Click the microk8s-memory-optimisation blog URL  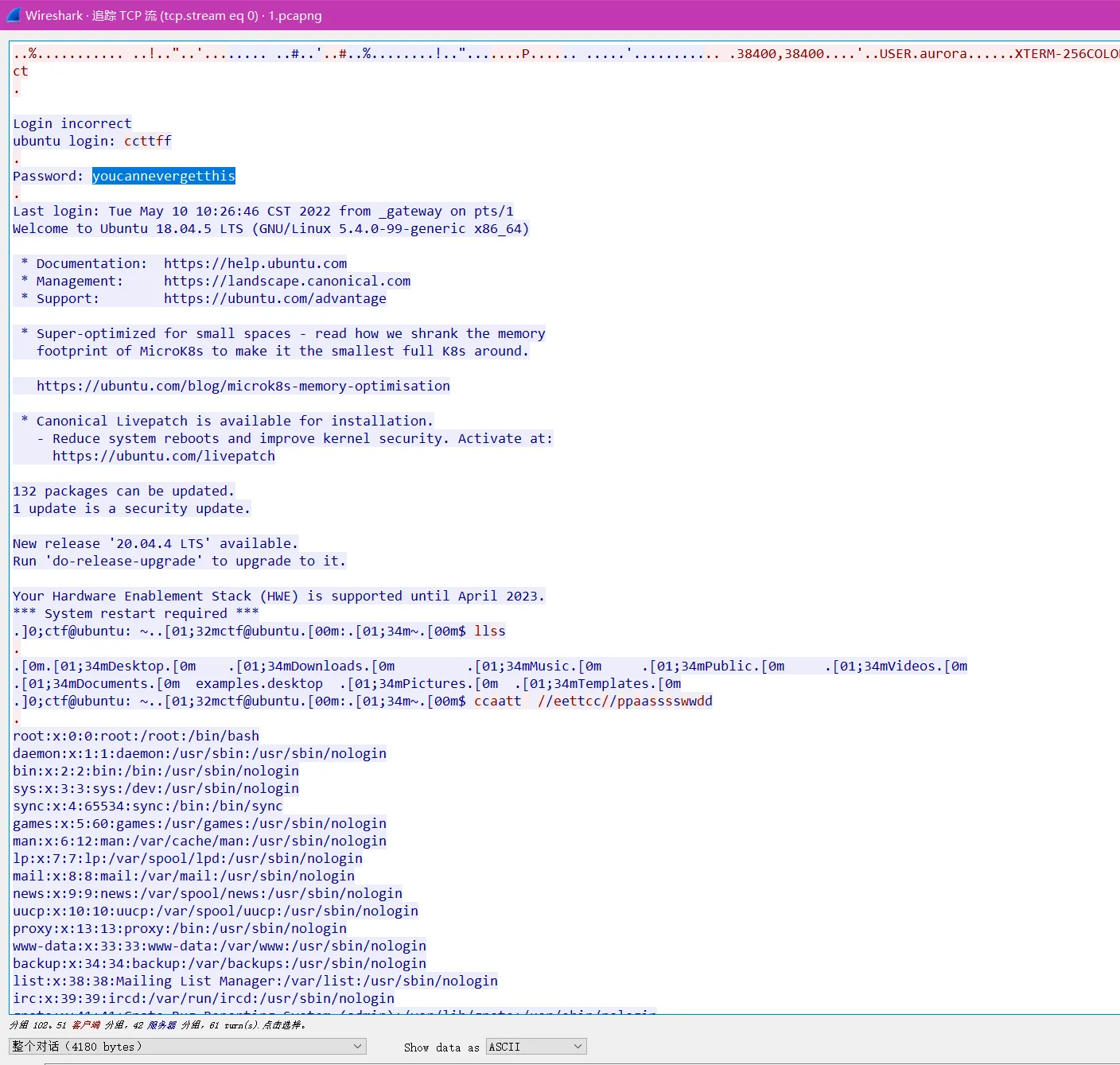pyautogui.click(x=243, y=386)
